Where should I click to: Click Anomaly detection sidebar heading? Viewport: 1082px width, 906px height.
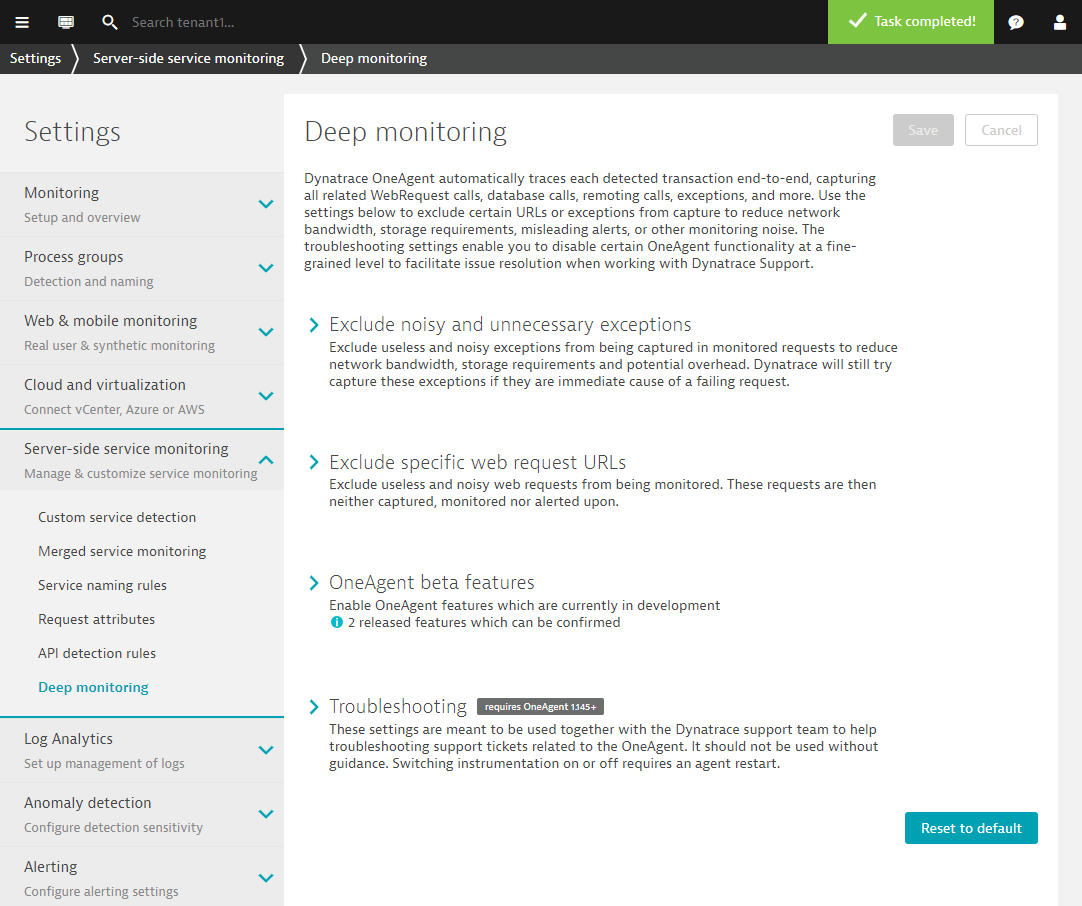[x=88, y=803]
